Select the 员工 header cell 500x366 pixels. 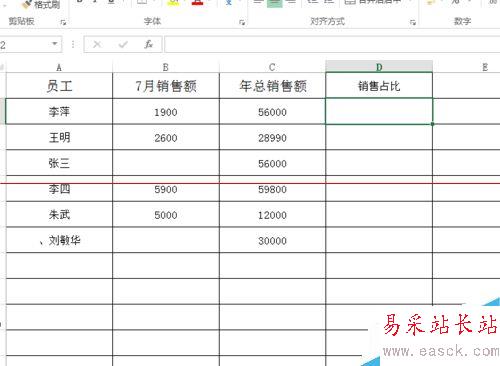click(59, 86)
